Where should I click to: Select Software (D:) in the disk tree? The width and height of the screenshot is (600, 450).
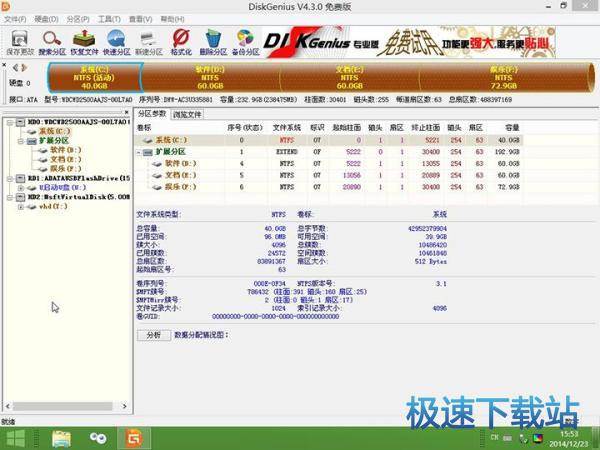(66, 150)
